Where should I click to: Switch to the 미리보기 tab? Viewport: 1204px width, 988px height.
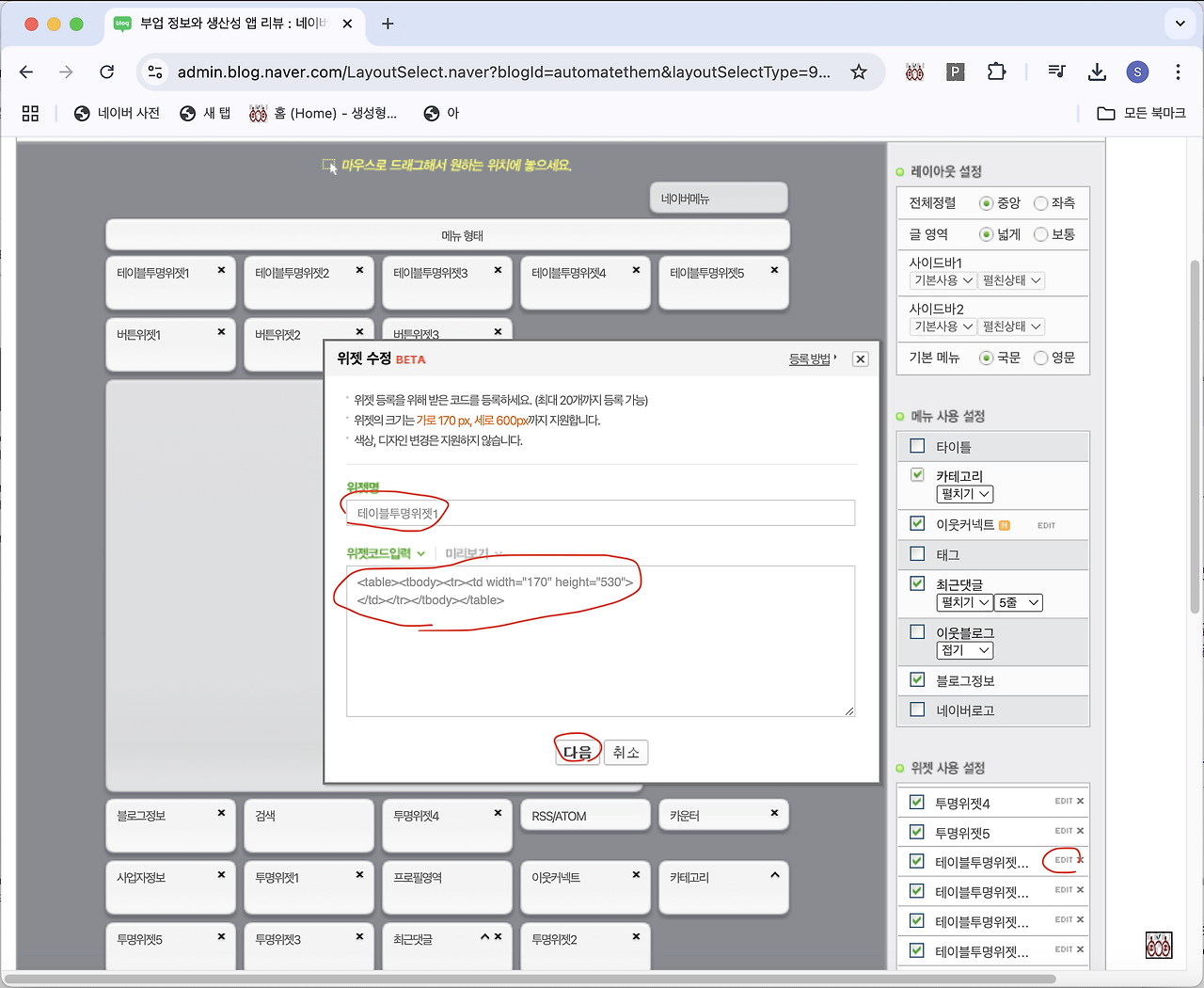tap(467, 554)
